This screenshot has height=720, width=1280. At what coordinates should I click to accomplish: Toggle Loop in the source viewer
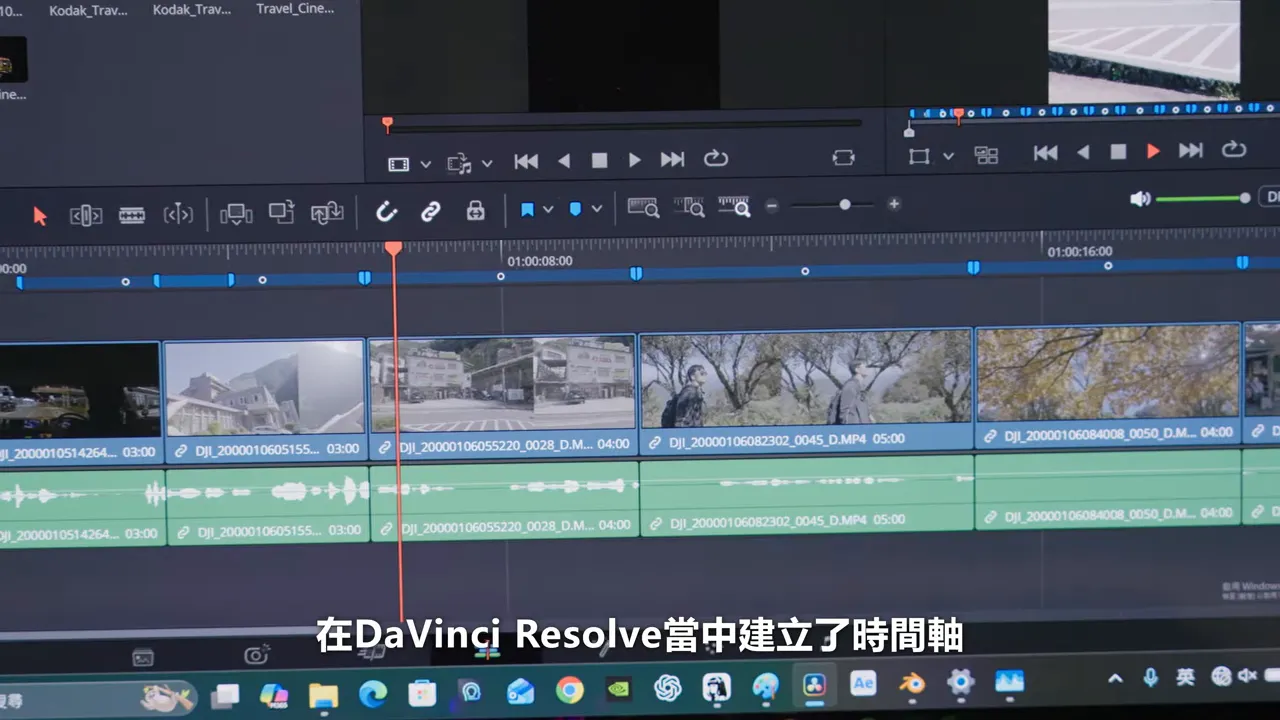pos(716,159)
